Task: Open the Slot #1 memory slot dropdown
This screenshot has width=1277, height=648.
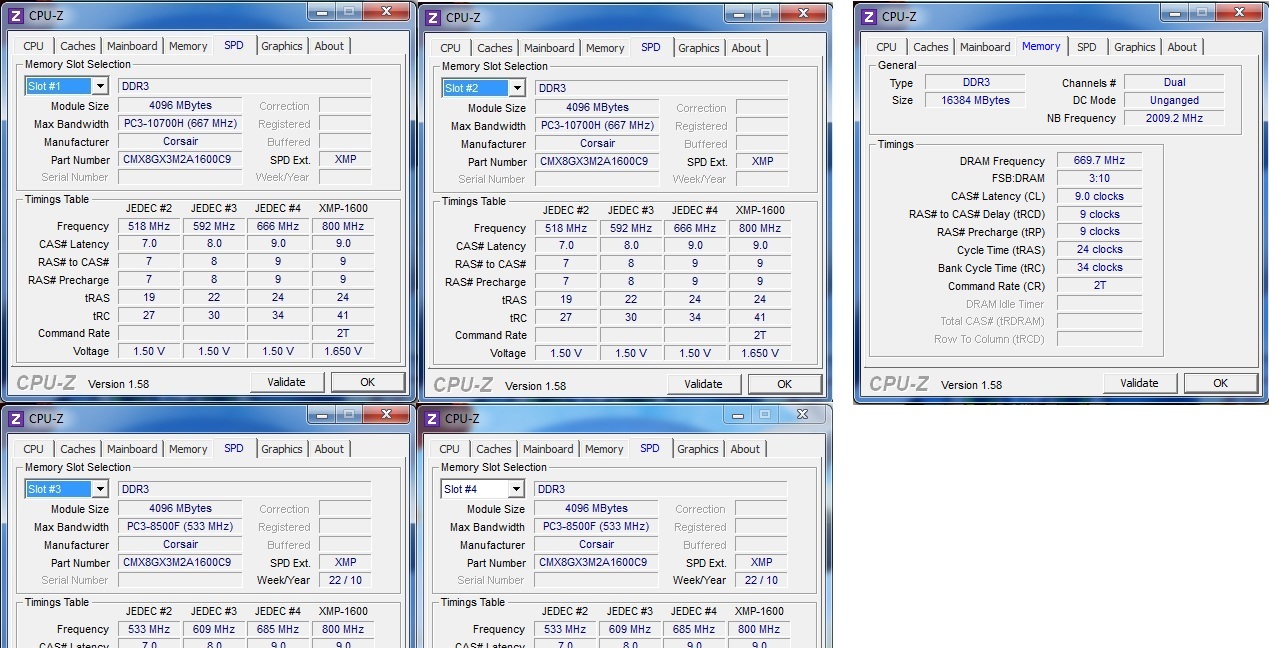Action: 99,87
